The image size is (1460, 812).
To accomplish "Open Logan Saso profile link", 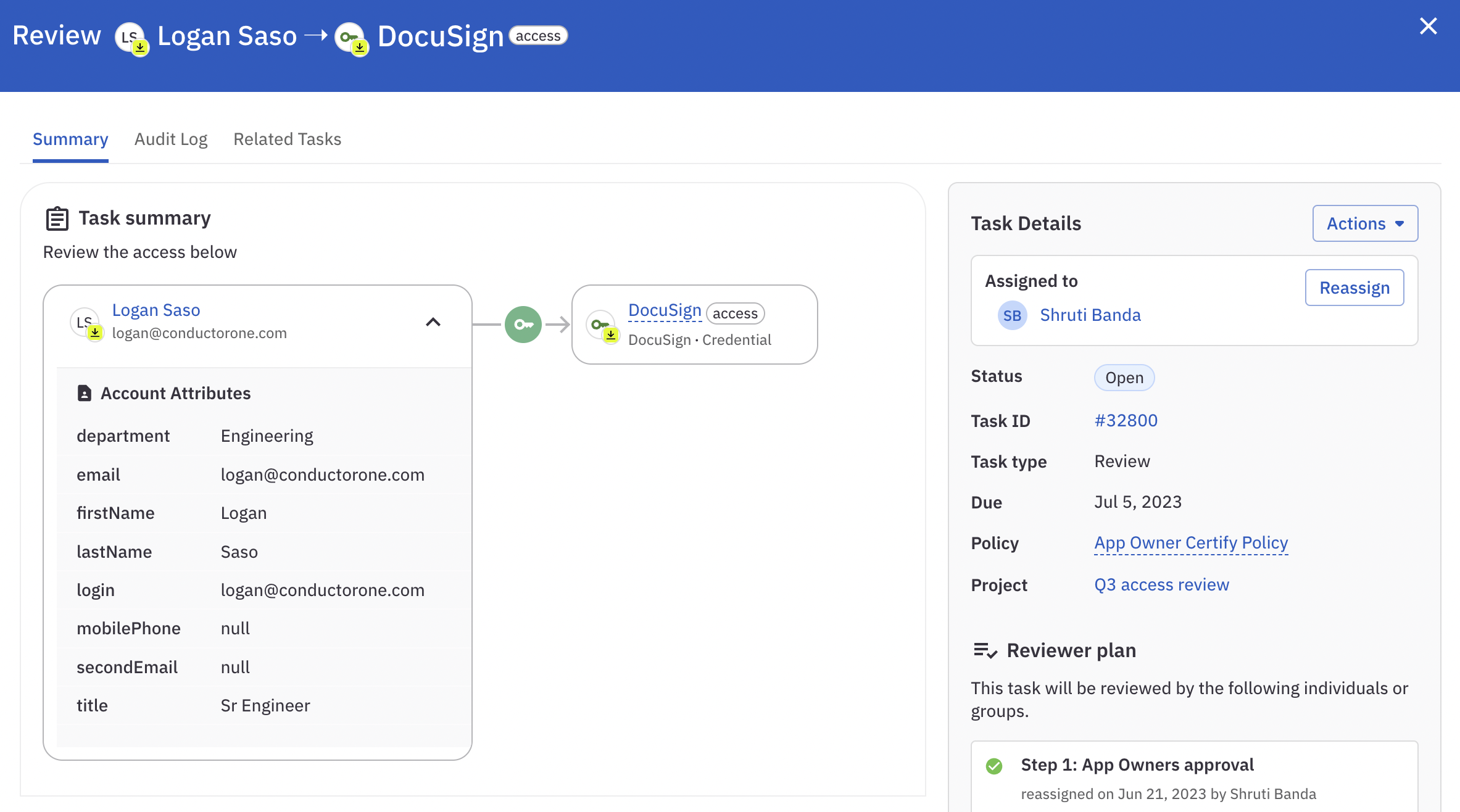I will tap(156, 310).
